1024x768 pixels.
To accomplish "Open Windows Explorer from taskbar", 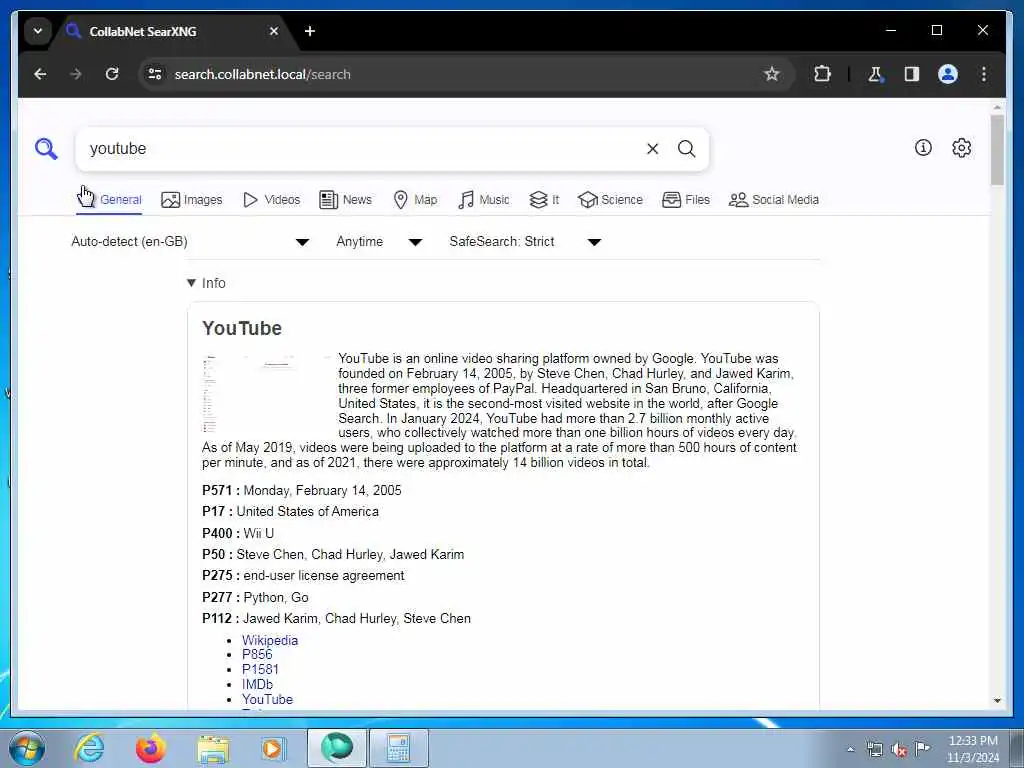I will 213,748.
